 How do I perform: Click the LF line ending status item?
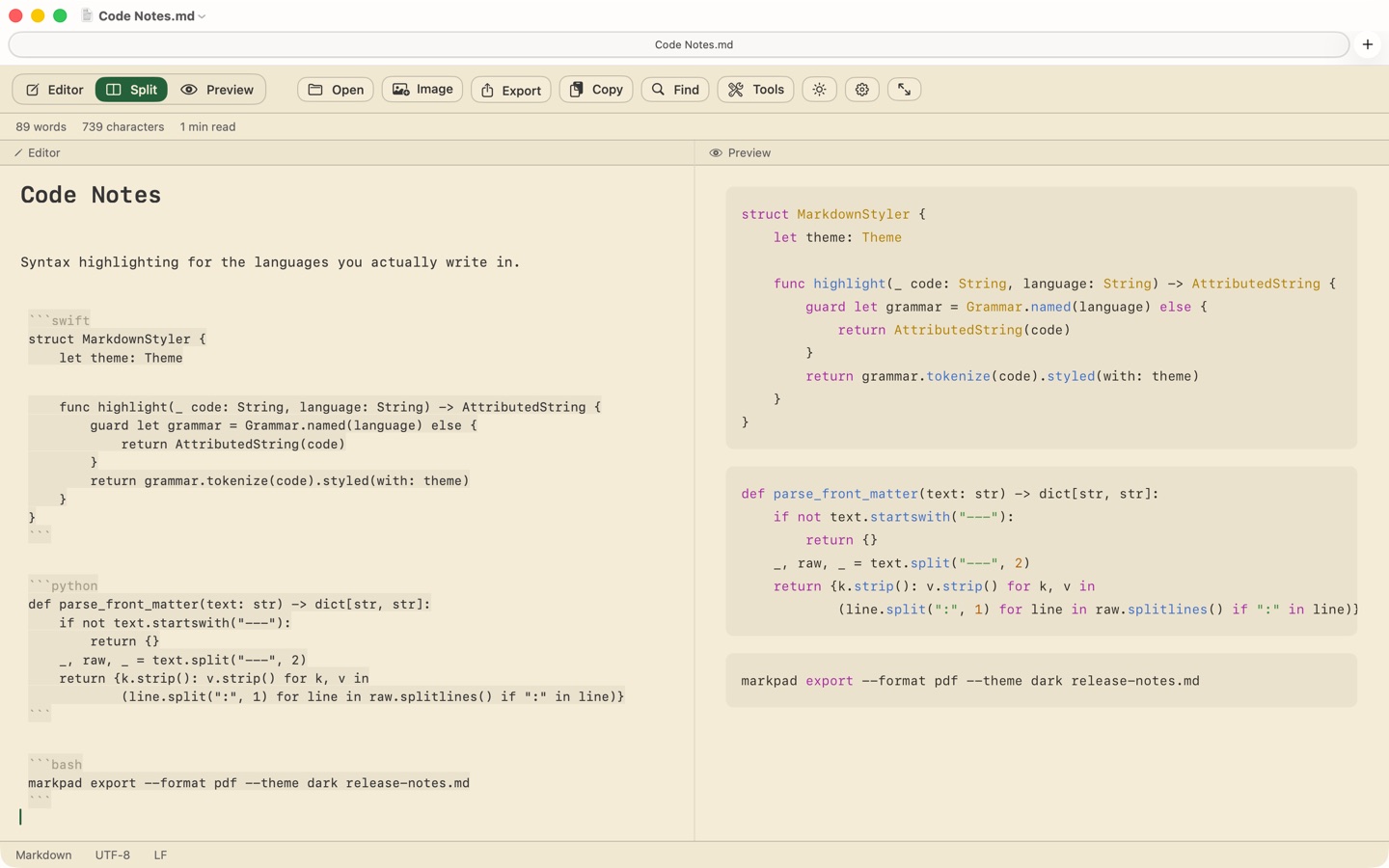point(160,855)
